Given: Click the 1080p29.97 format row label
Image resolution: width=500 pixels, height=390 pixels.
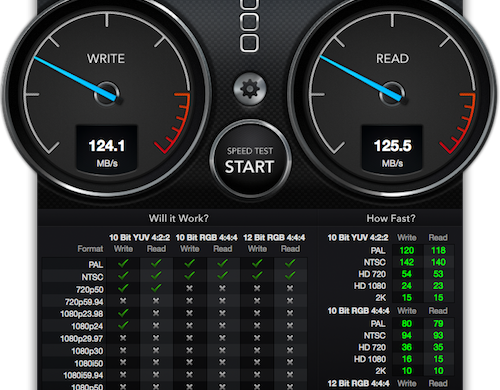Looking at the screenshot, I should point(82,339).
